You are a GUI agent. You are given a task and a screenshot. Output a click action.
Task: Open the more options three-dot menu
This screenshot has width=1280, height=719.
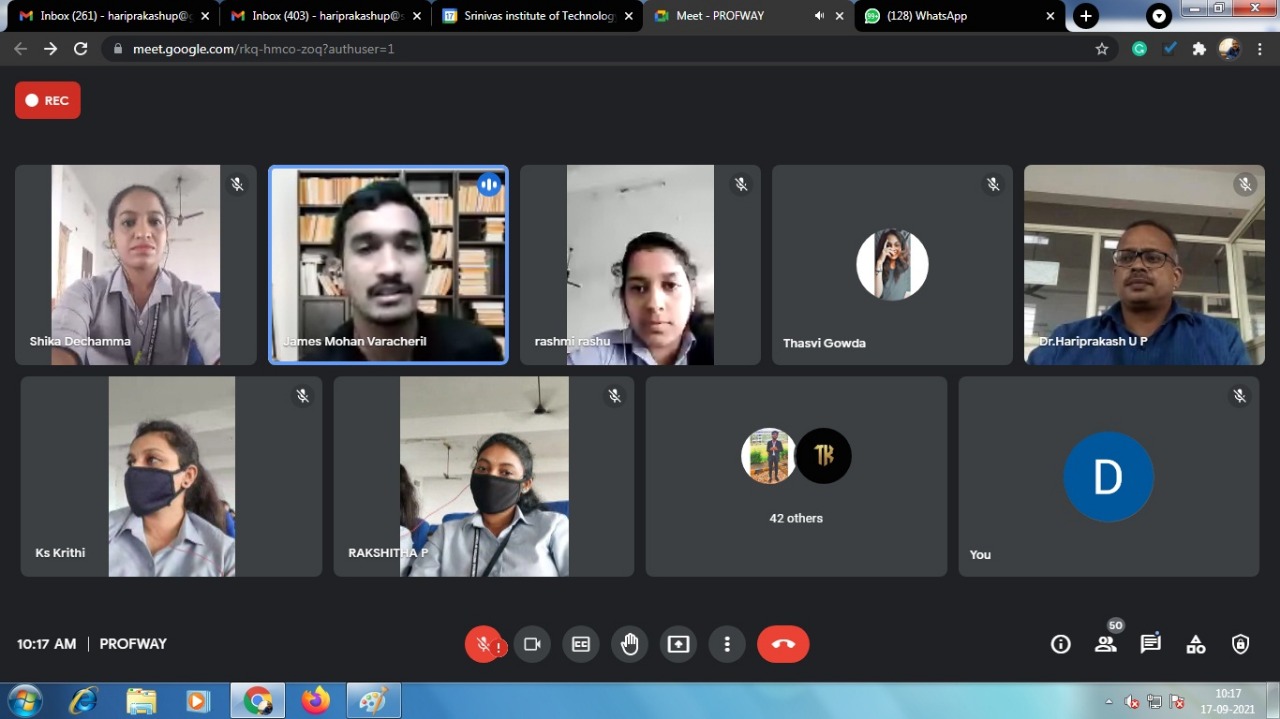click(x=727, y=644)
